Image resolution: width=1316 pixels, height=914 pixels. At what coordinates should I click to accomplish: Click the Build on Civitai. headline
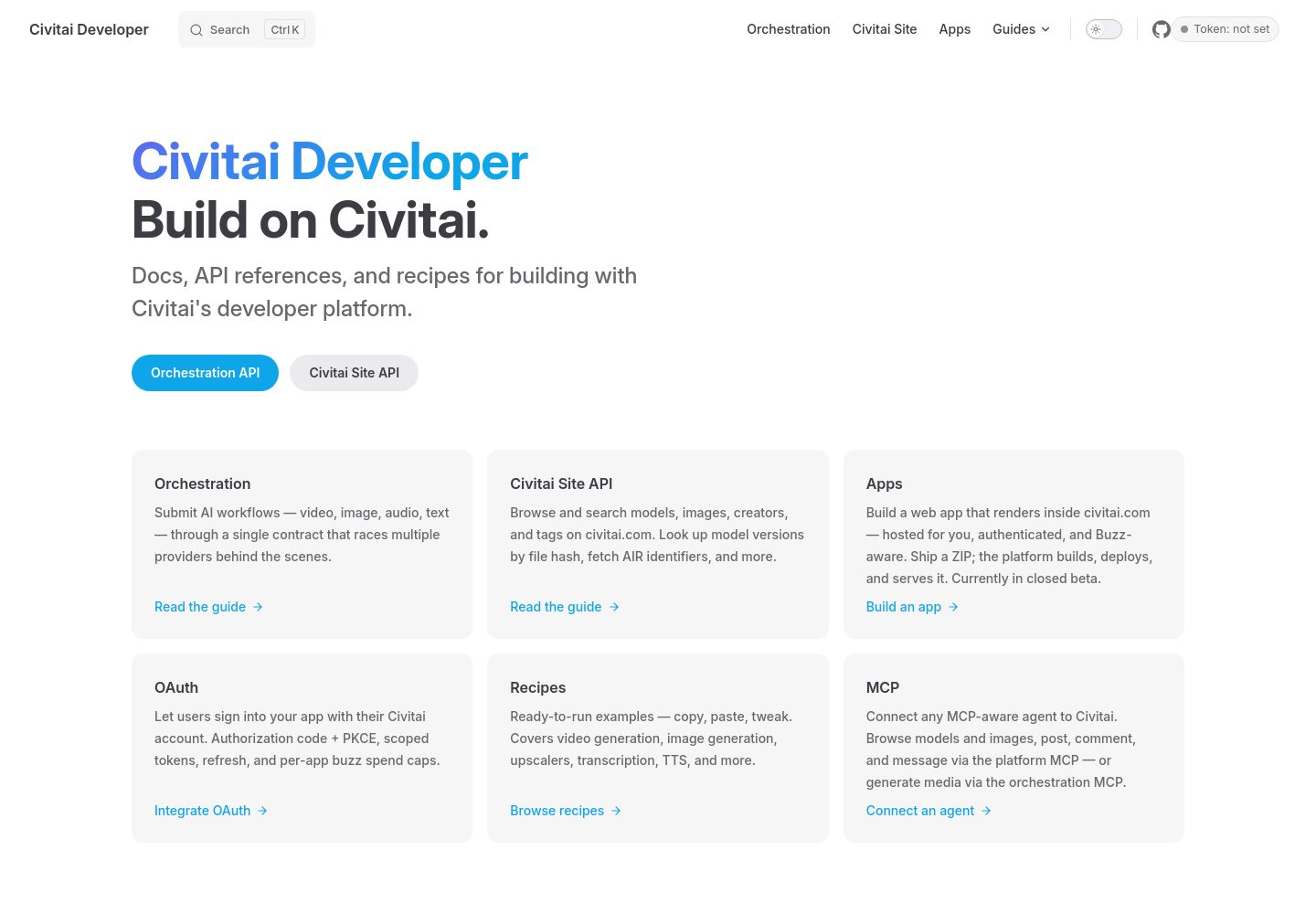click(311, 220)
